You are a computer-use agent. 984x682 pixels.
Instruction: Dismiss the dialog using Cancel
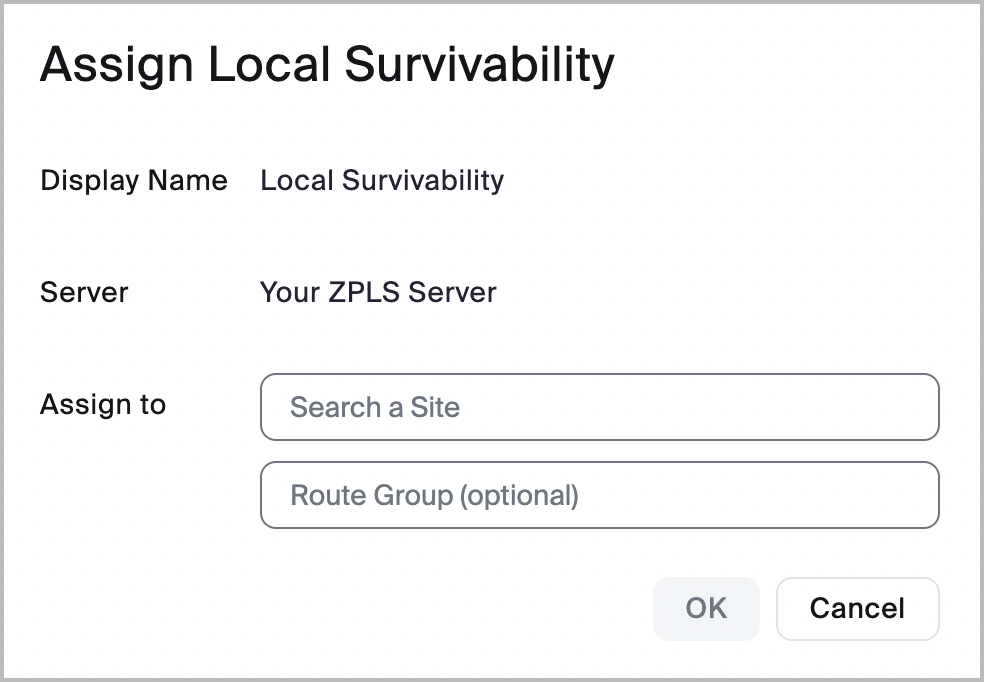pos(857,608)
